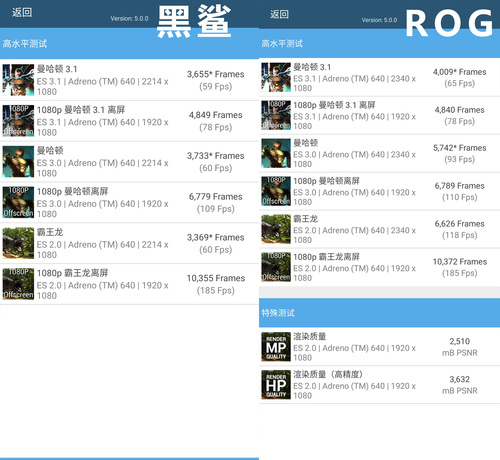The height and width of the screenshot is (460, 500).
Task: Select 渲染质量 test title
Action: (309, 337)
